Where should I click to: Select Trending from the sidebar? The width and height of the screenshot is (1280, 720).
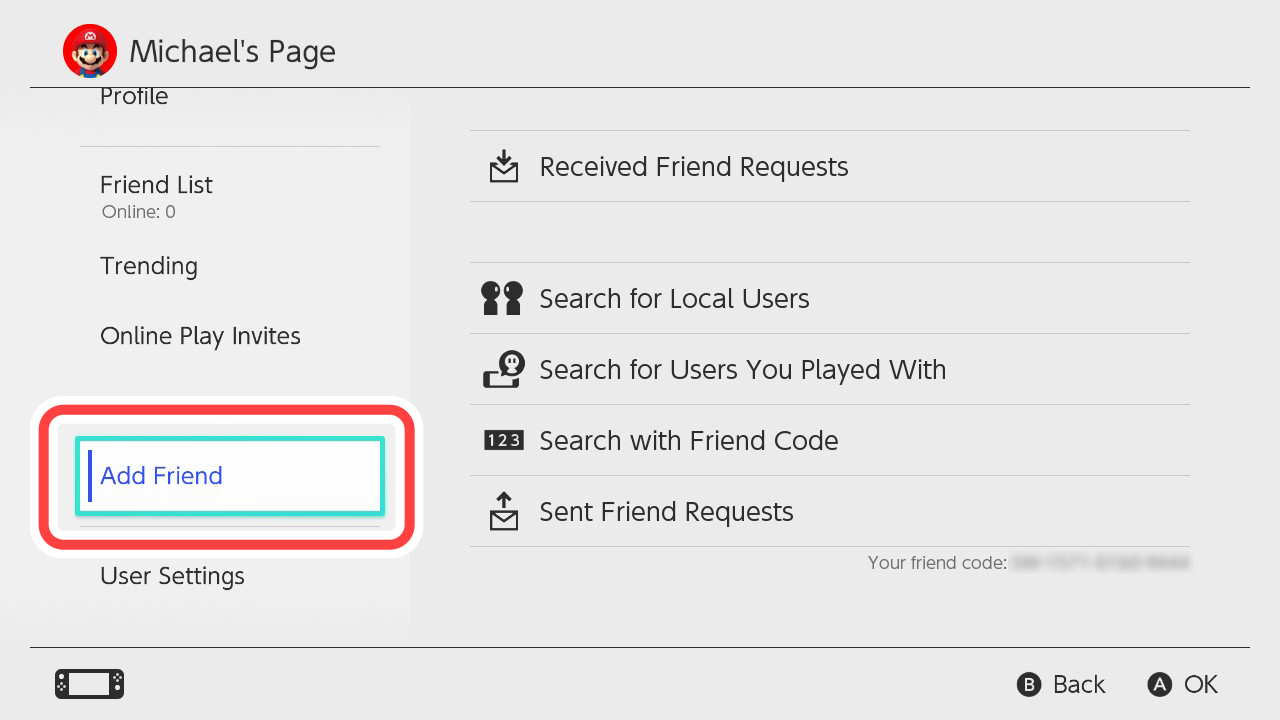pos(148,266)
